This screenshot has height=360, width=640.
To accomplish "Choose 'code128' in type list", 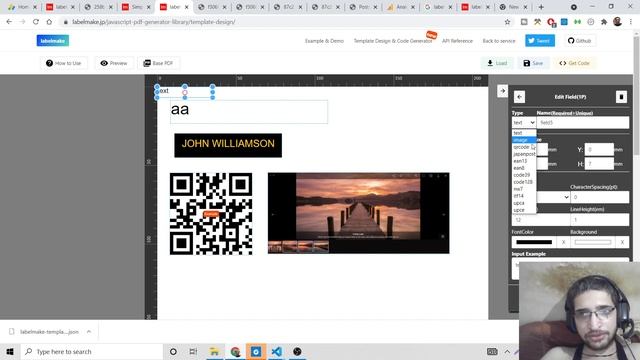I will pos(524,182).
